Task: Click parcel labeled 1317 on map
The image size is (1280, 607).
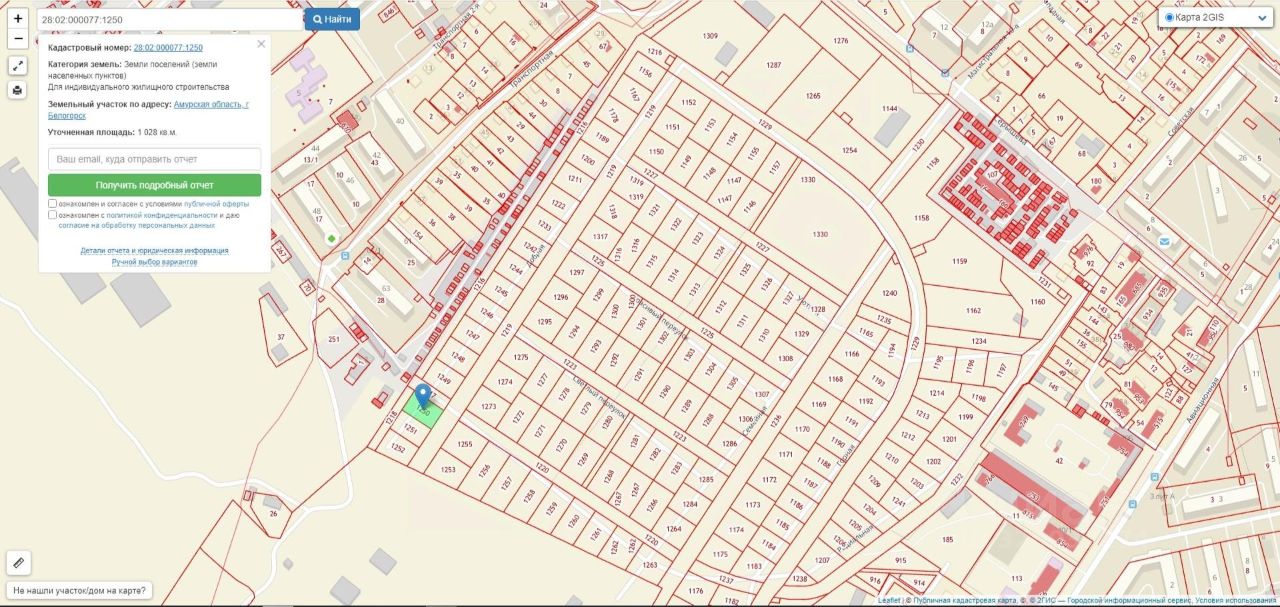Action: pos(600,236)
